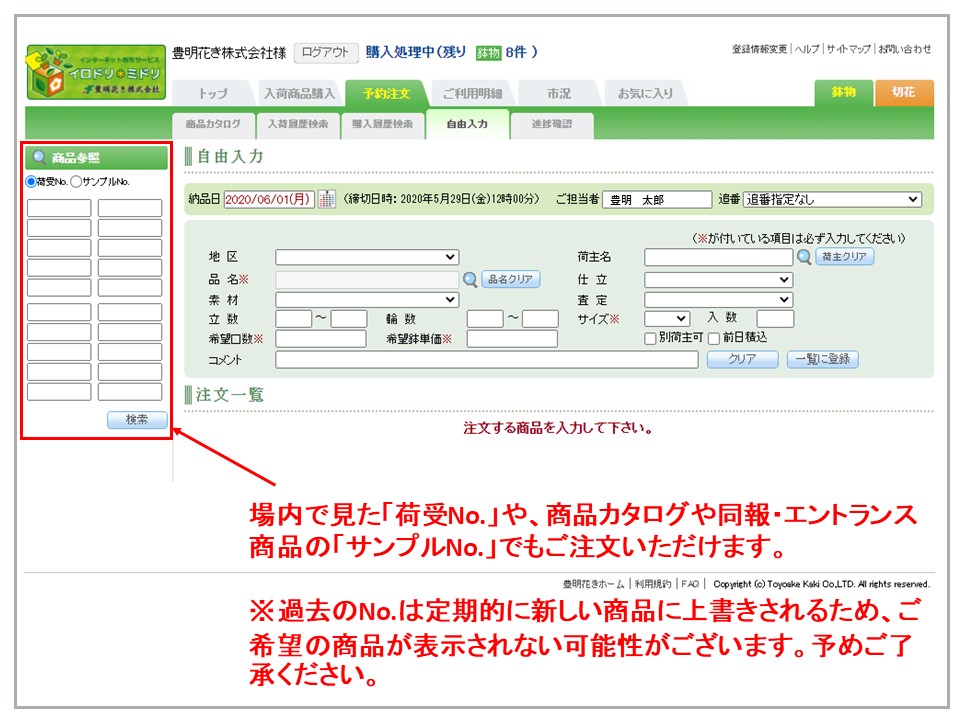Screen dimensions: 960x720
Task: Click the ログアウト button
Action: point(326,52)
